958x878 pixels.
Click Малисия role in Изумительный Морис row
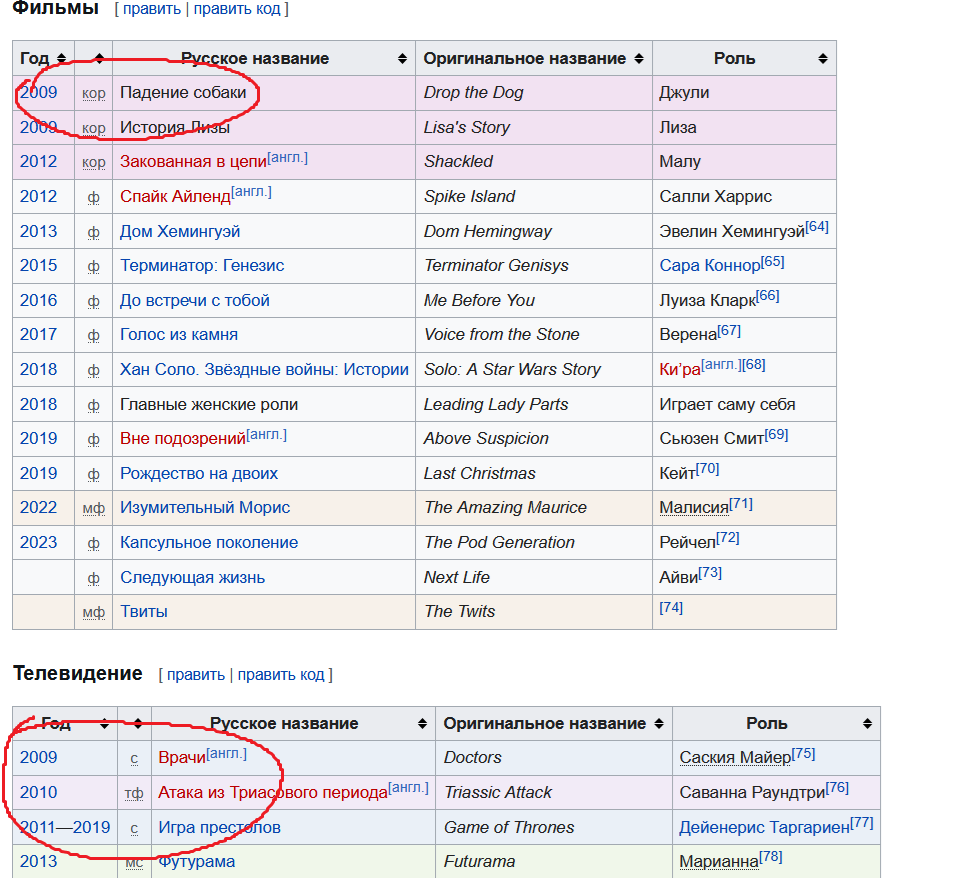pyautogui.click(x=694, y=508)
